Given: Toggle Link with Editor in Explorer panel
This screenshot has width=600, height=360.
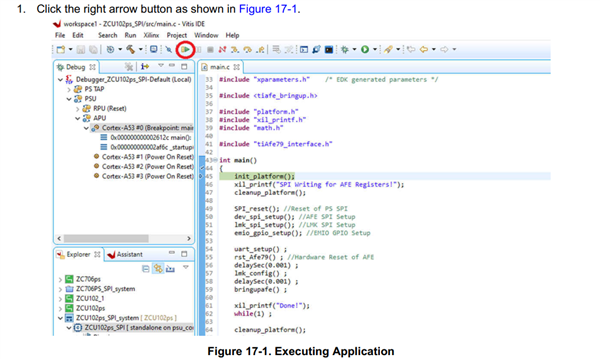Looking at the screenshot, I should 158,269.
